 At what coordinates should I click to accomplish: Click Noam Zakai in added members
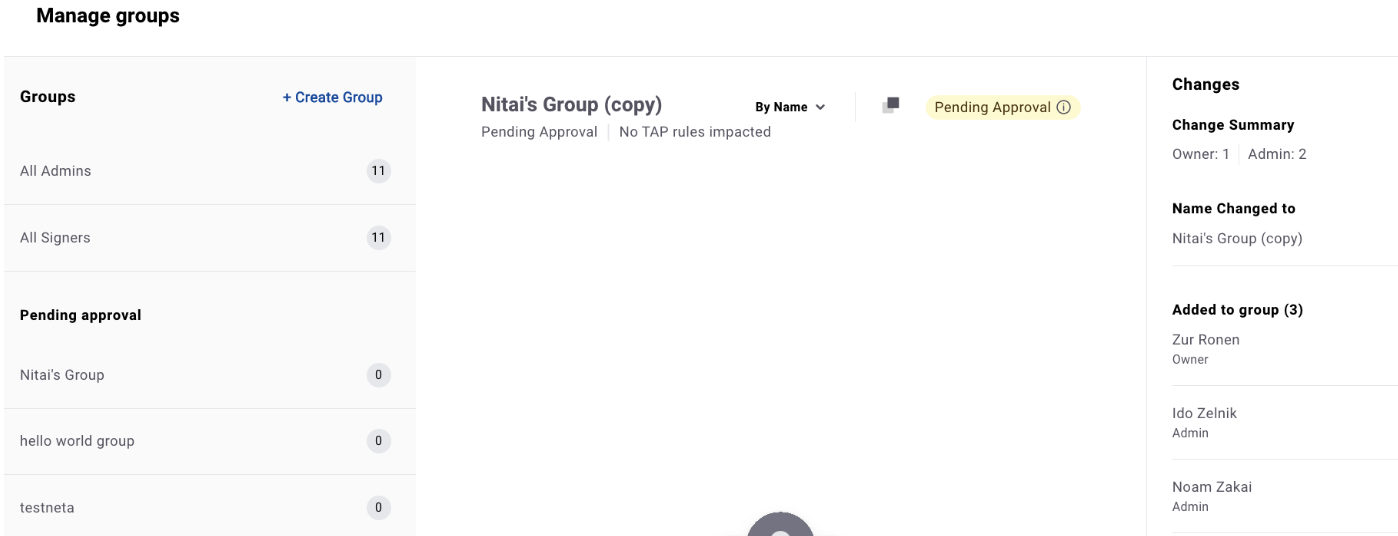click(x=1212, y=487)
